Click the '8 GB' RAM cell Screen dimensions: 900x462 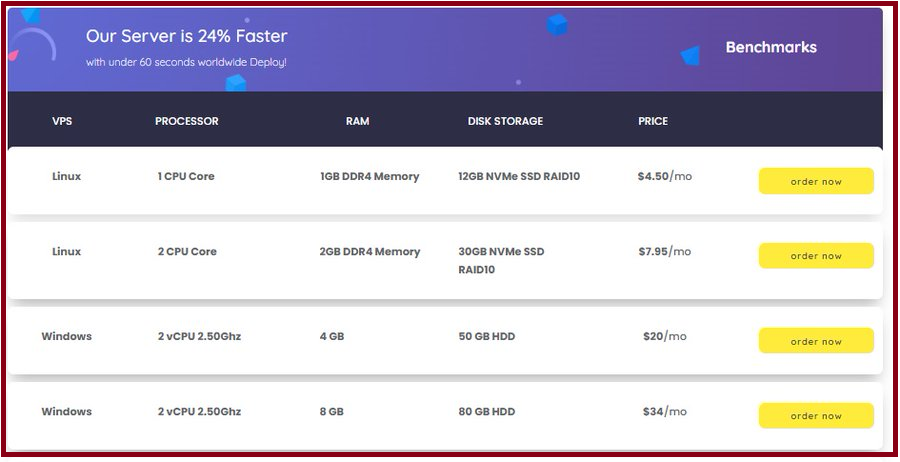[x=332, y=411]
